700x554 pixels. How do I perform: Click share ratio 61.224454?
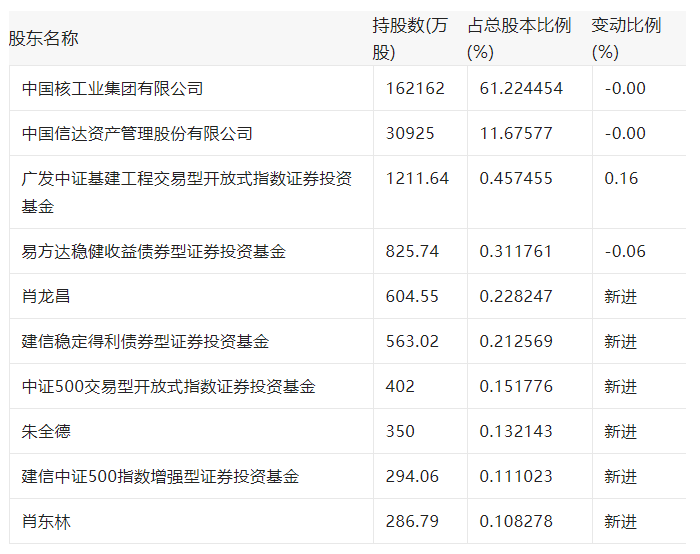click(521, 88)
